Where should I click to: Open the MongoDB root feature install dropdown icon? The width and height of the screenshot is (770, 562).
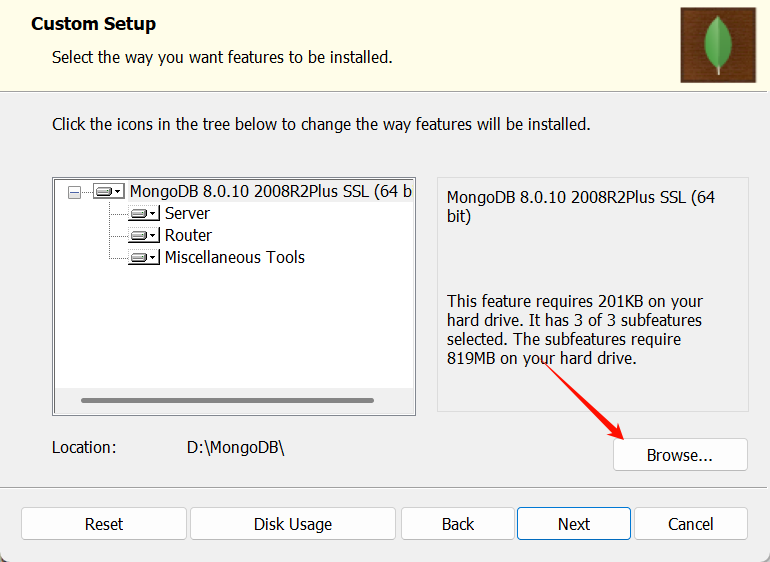click(109, 191)
